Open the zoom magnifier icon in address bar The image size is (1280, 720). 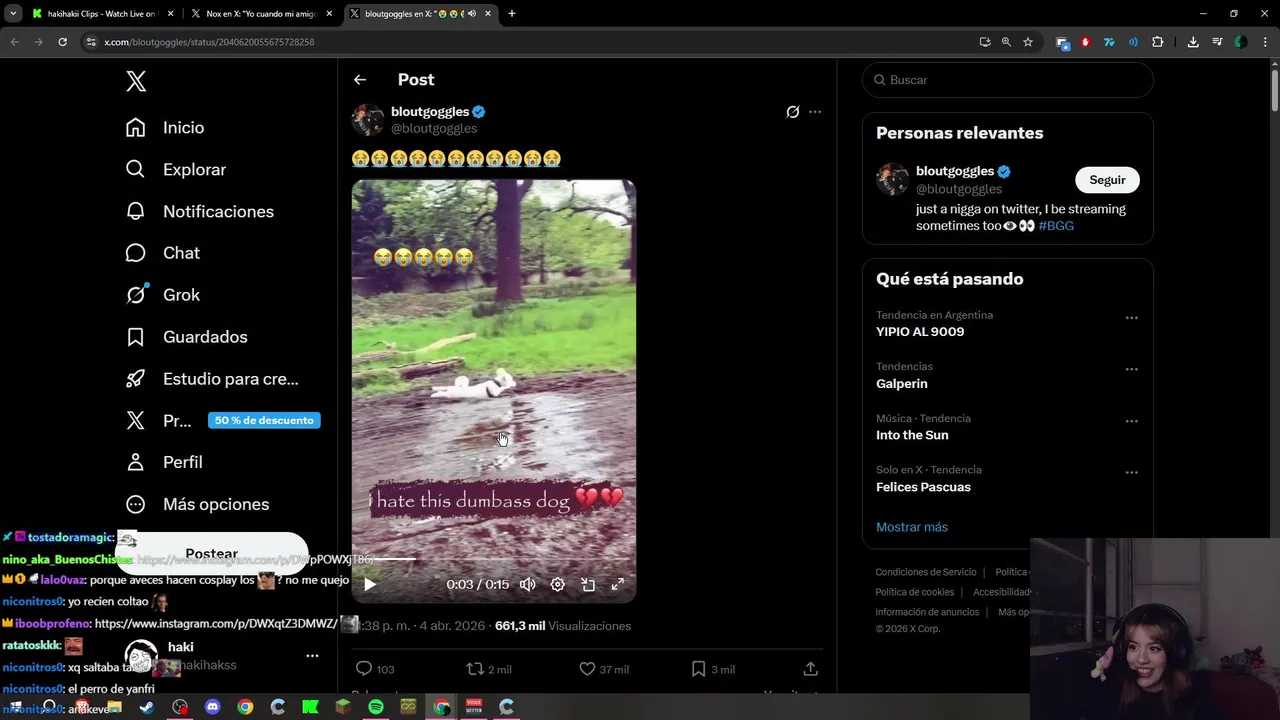pyautogui.click(x=1006, y=42)
